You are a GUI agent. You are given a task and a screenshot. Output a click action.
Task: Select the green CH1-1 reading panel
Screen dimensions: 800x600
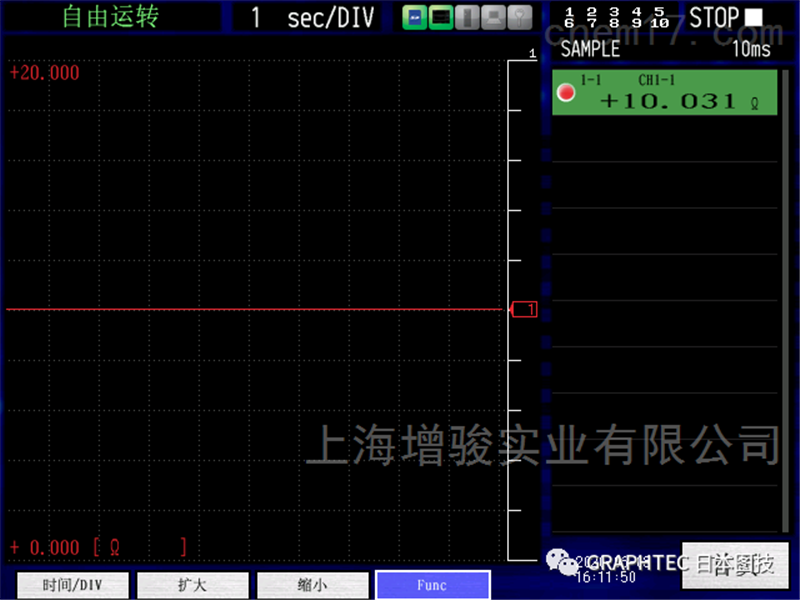(665, 93)
